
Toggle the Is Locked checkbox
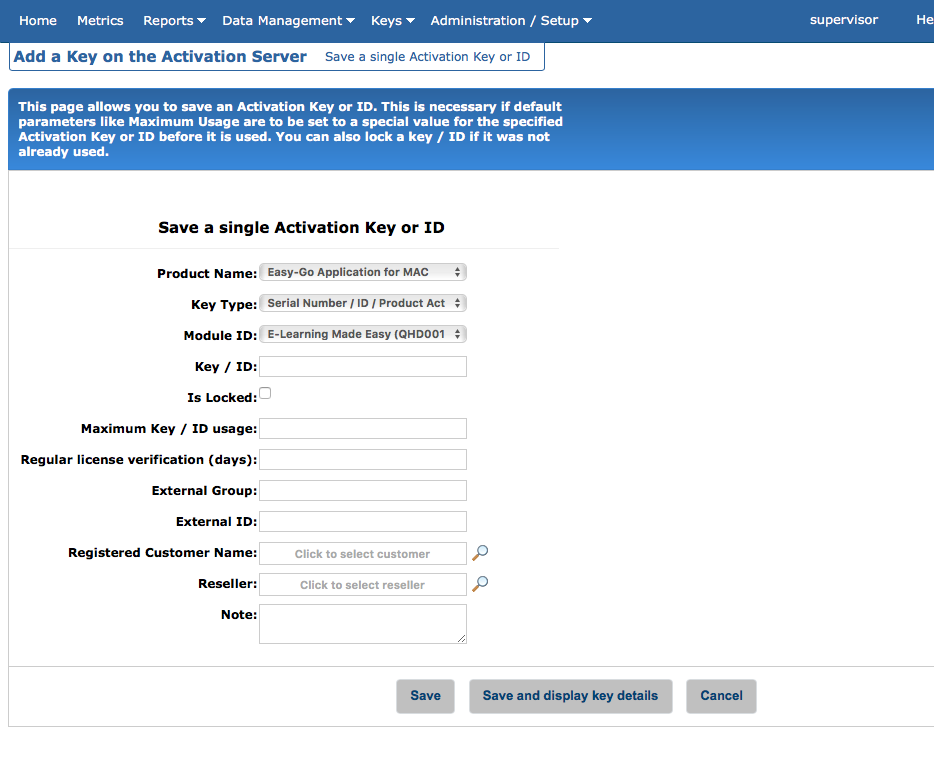(x=265, y=394)
